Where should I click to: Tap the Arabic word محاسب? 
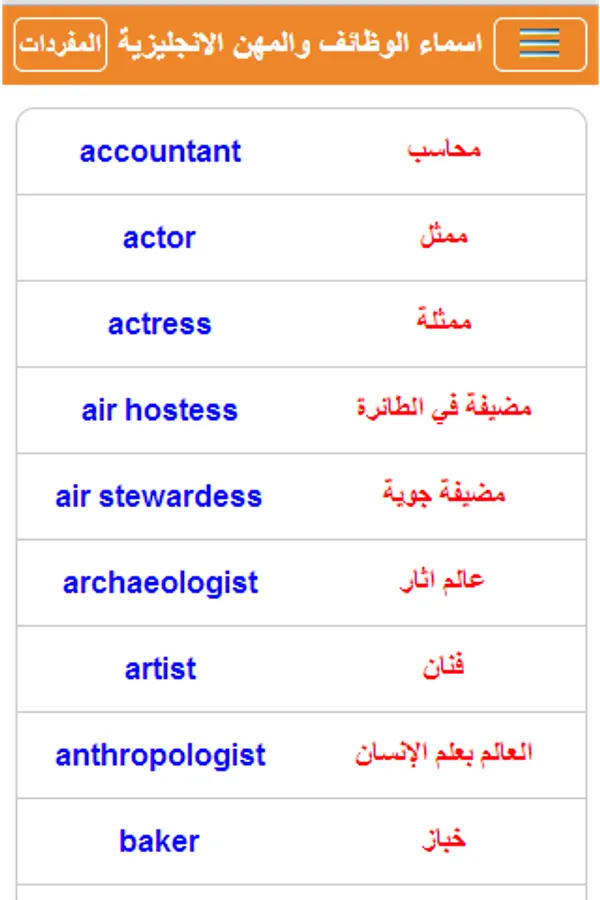point(443,150)
